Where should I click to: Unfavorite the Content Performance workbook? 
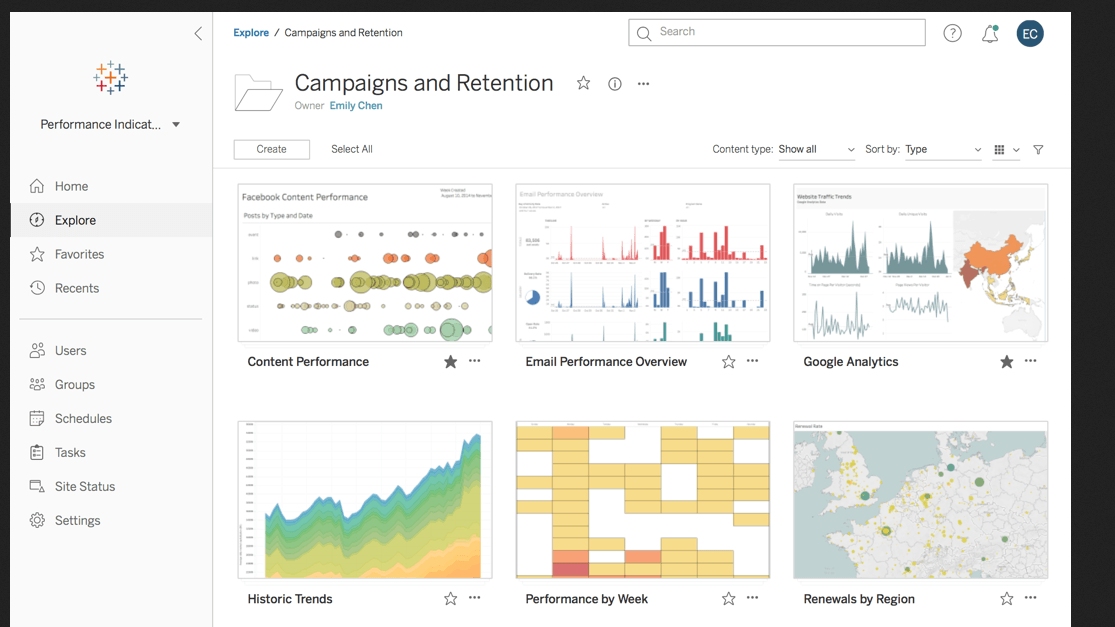pyautogui.click(x=451, y=362)
